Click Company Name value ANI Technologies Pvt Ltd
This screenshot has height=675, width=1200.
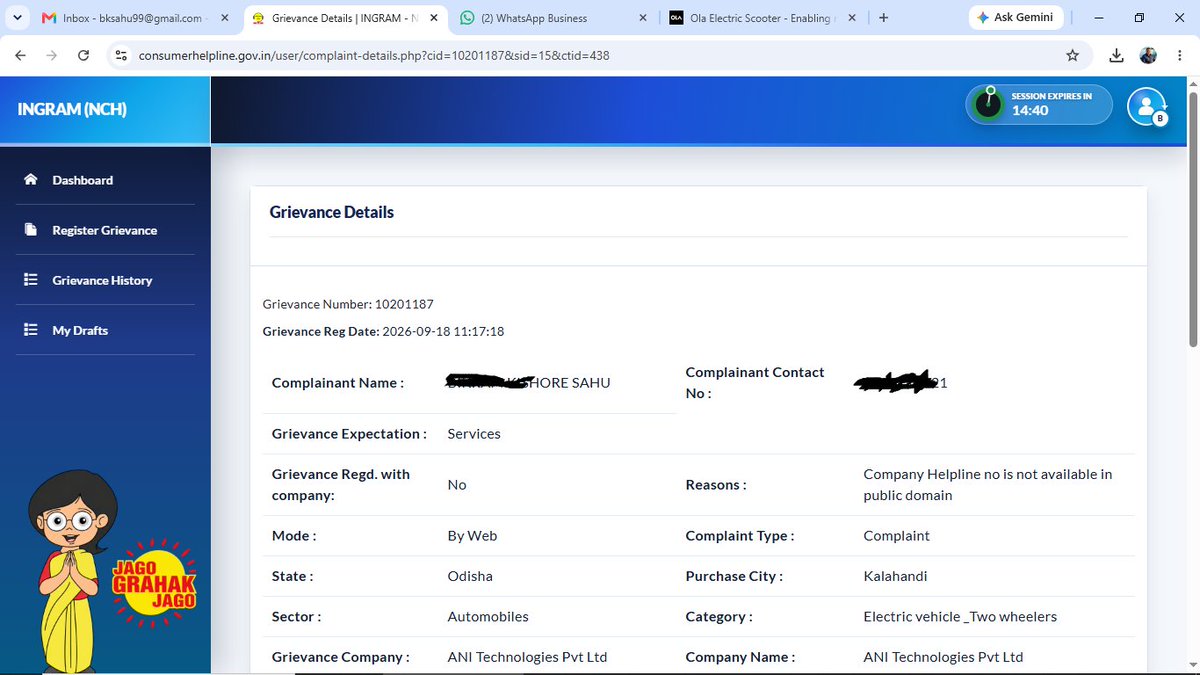[943, 657]
